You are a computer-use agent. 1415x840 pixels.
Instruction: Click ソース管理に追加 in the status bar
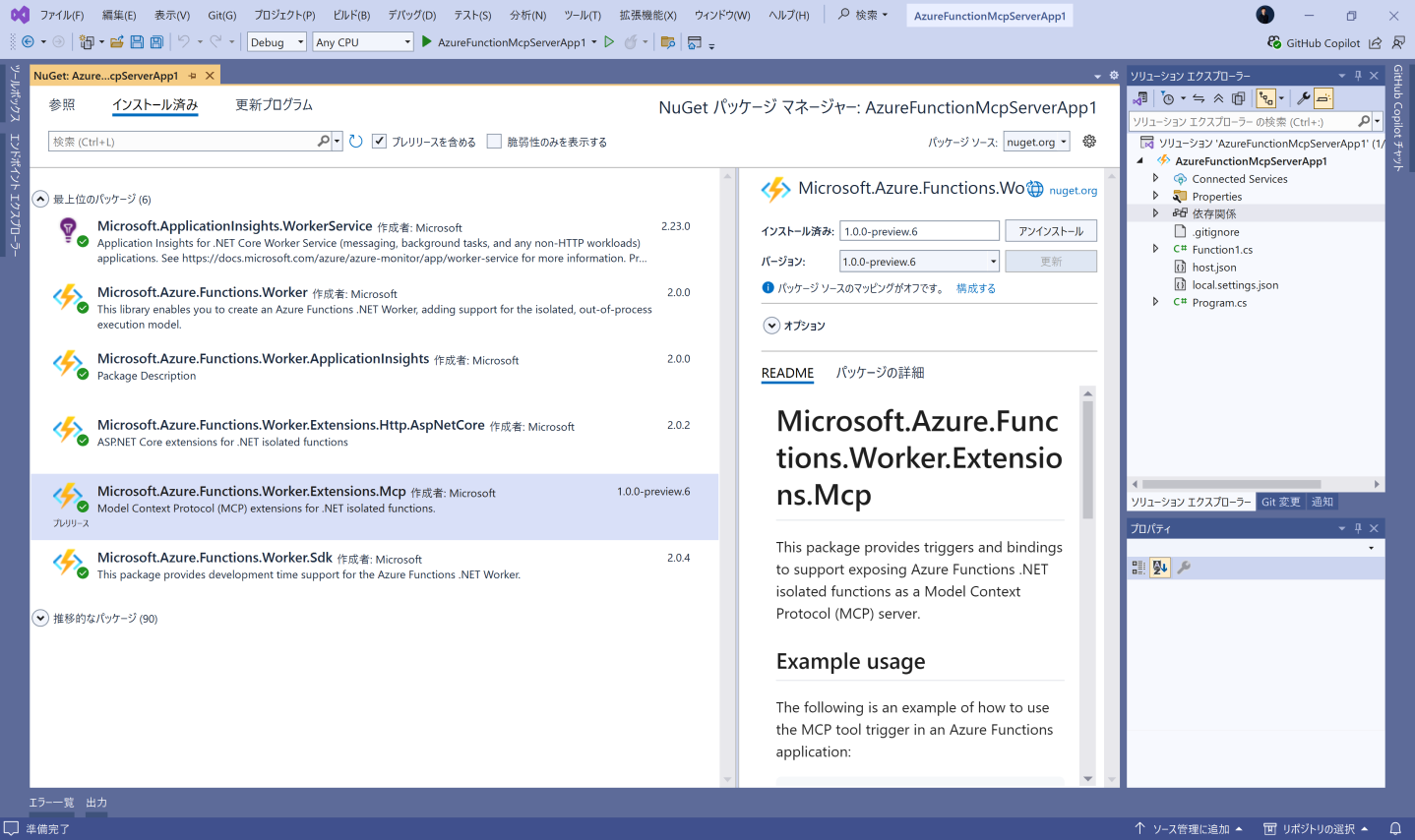pos(1192,829)
